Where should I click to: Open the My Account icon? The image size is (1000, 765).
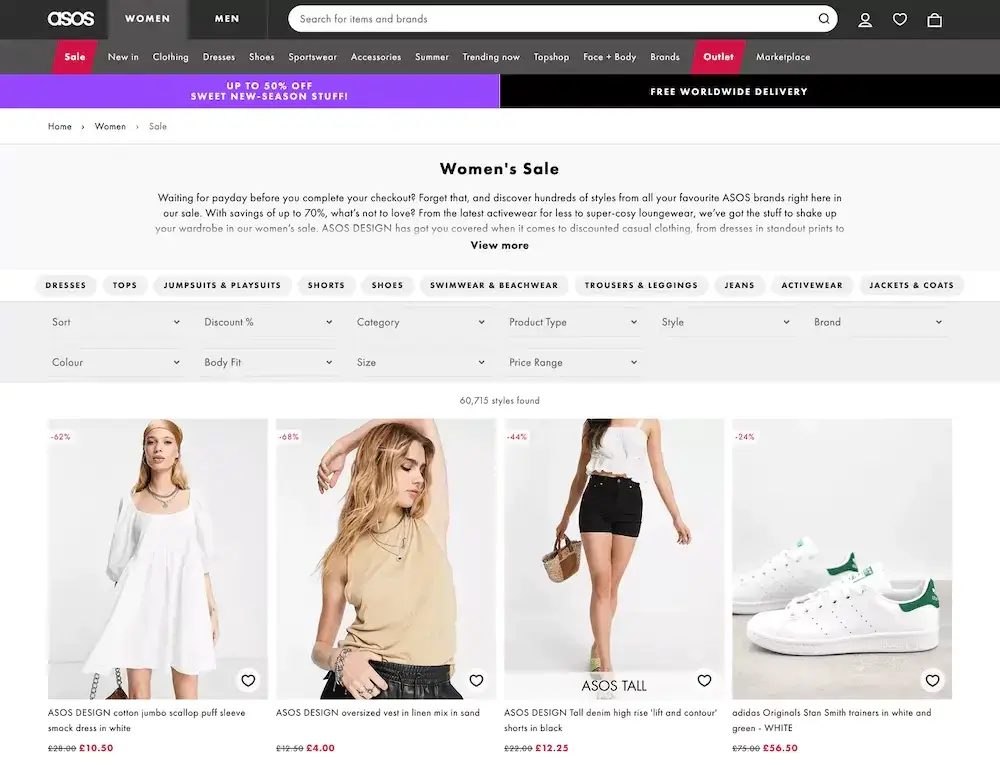pos(865,19)
